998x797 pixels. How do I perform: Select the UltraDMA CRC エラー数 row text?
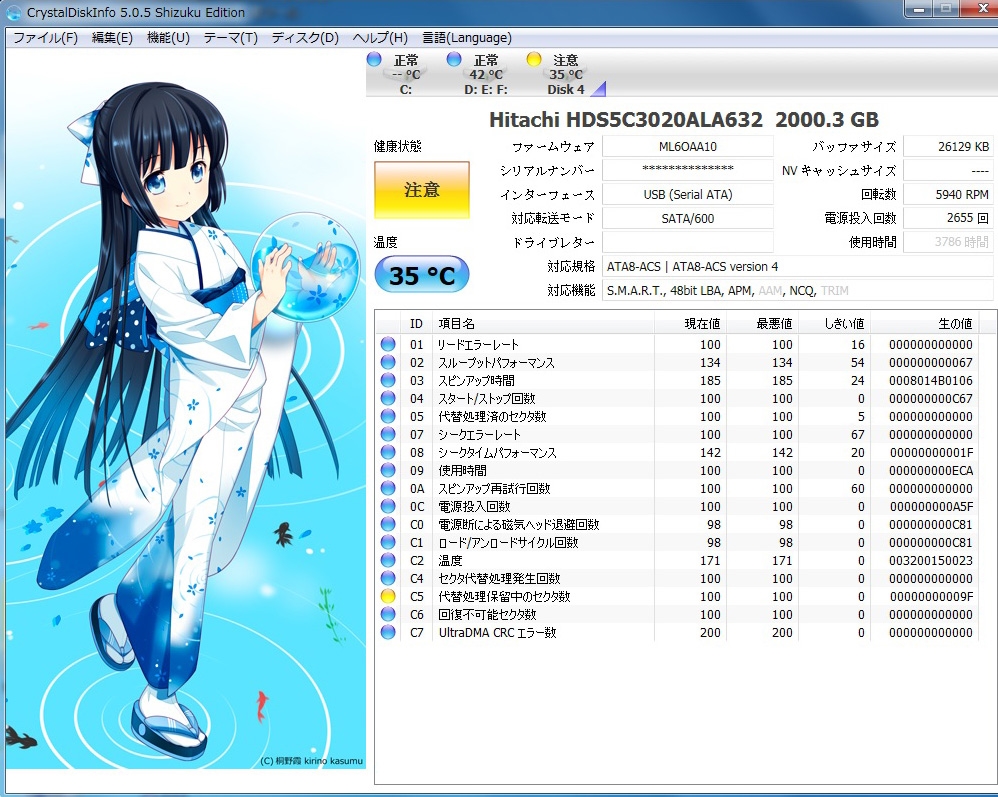tap(497, 632)
